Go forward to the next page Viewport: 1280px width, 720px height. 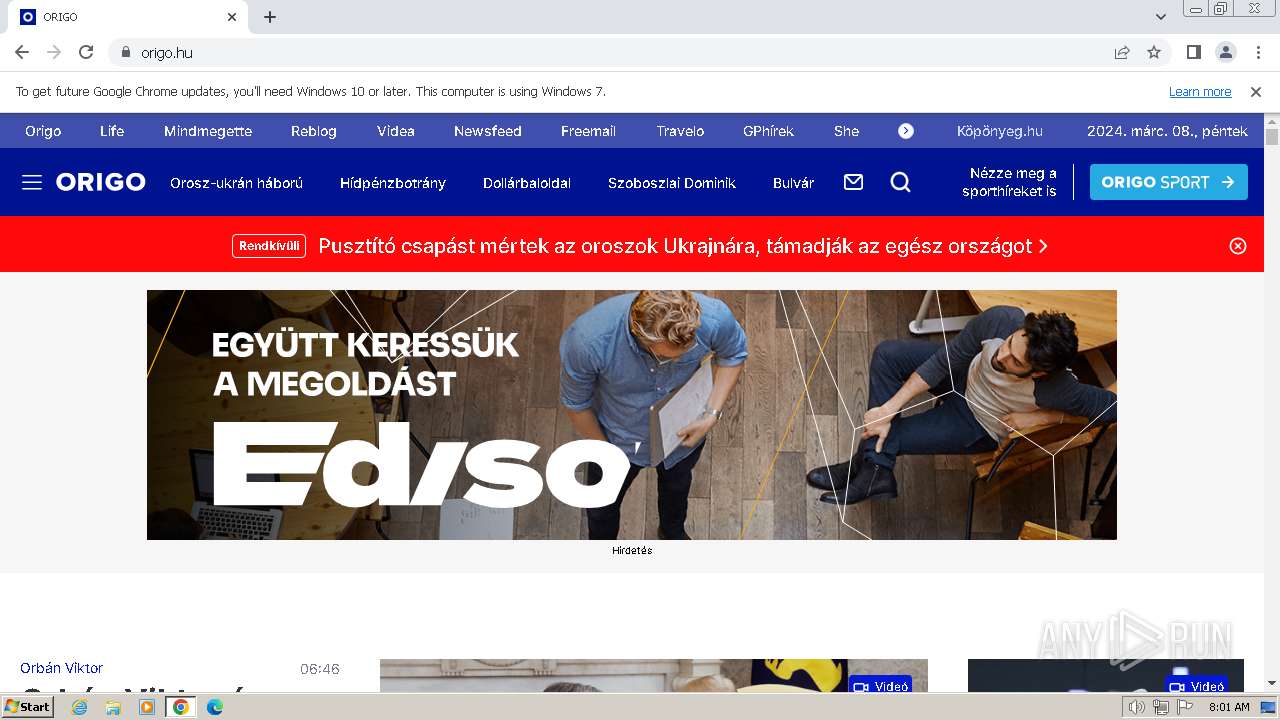point(54,52)
